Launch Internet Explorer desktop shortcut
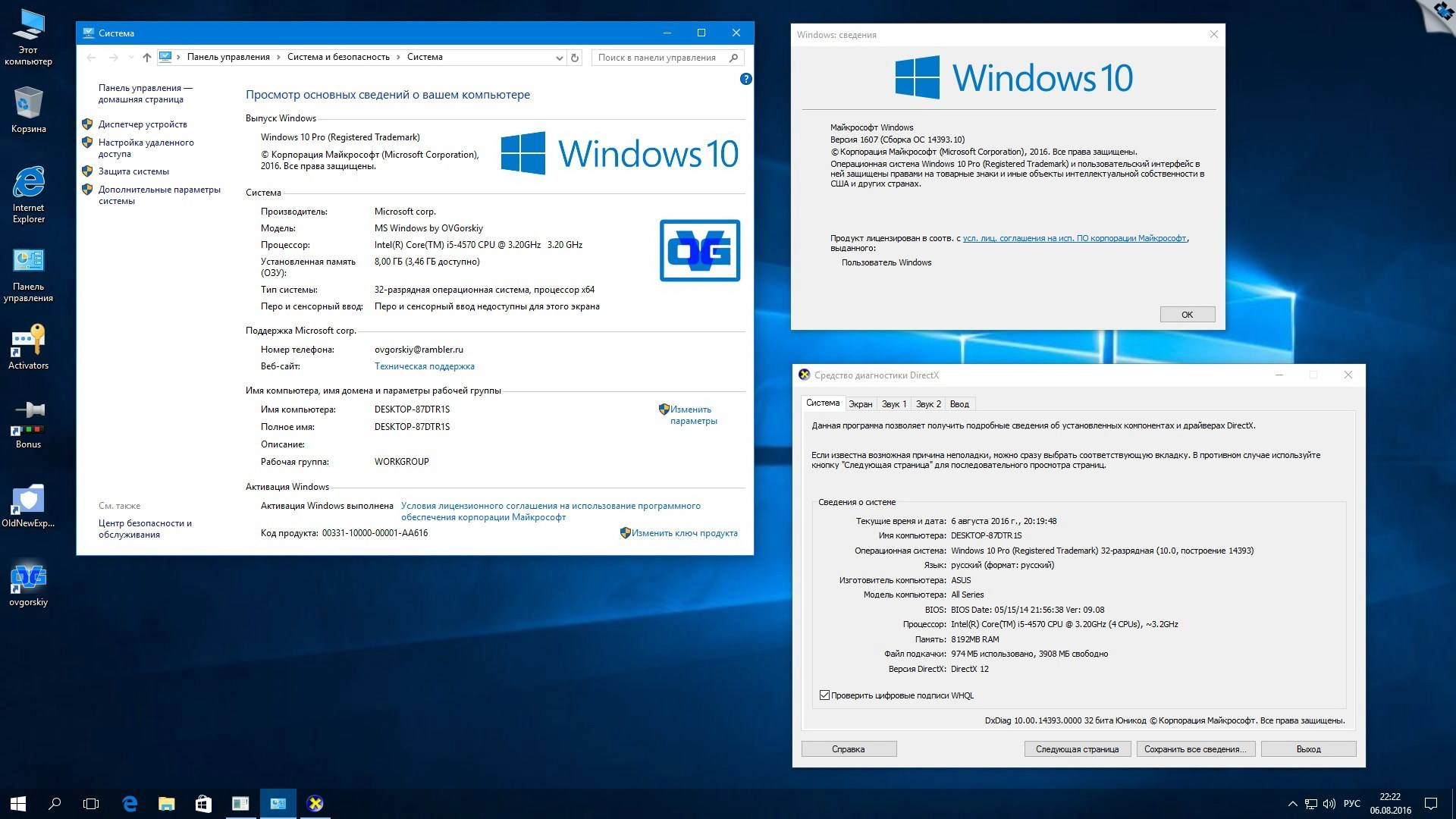This screenshot has height=819, width=1456. [28, 194]
